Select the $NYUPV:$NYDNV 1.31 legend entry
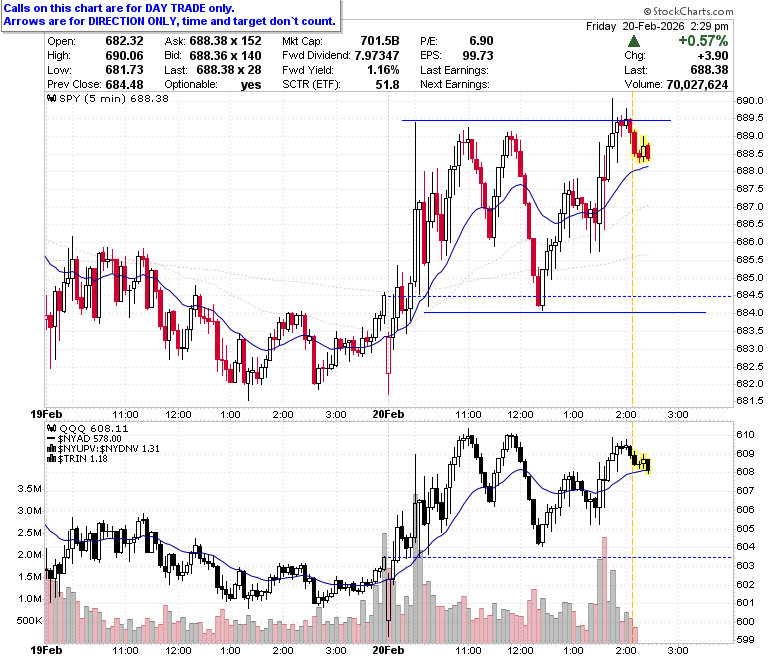Image resolution: width=780 pixels, height=659 pixels. (x=108, y=449)
